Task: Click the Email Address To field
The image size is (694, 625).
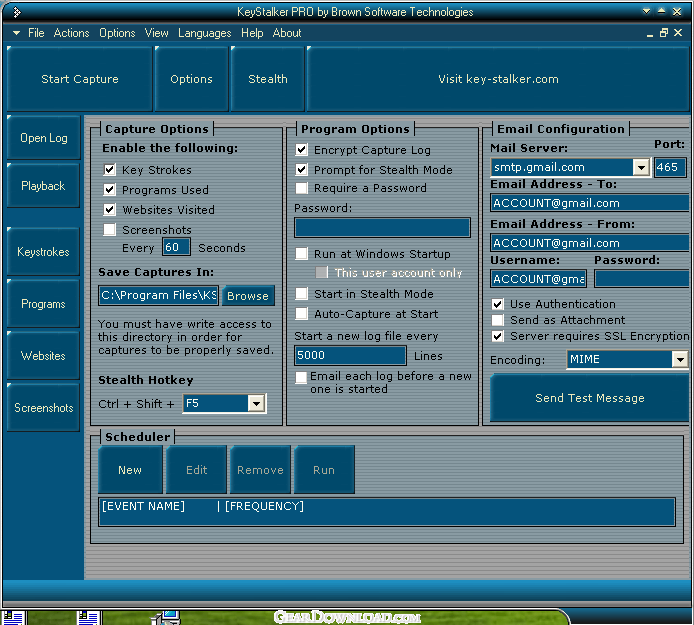Action: (x=590, y=203)
